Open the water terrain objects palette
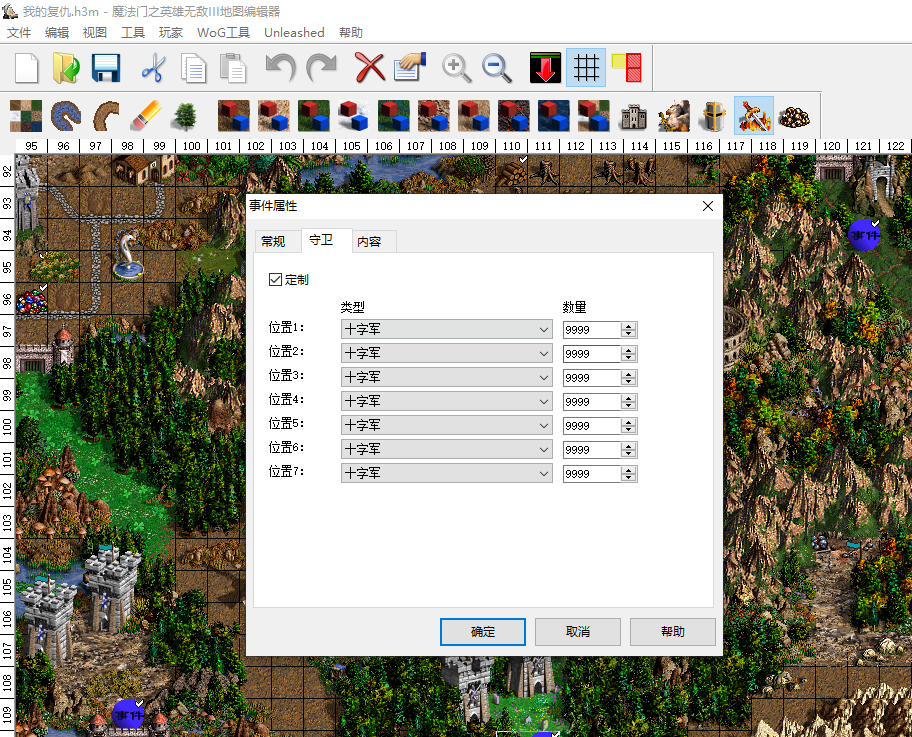The image size is (912, 737). click(x=554, y=116)
